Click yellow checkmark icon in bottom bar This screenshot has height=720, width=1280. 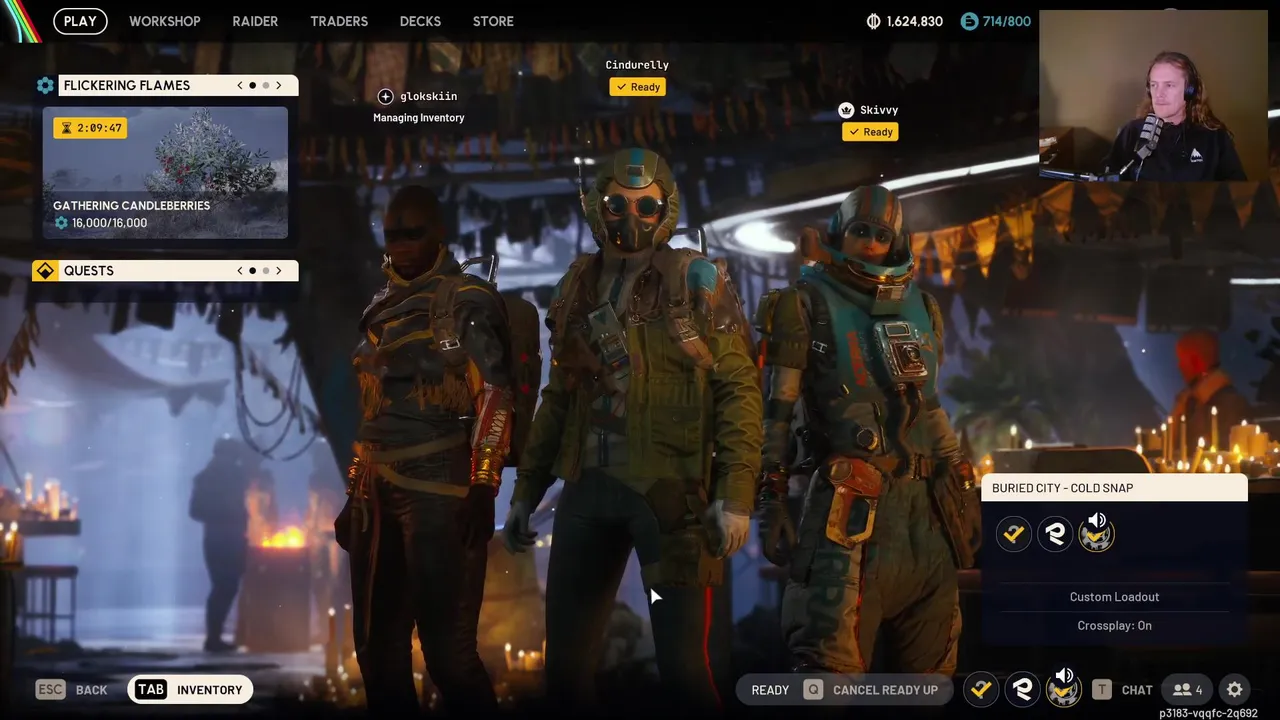[x=981, y=689]
